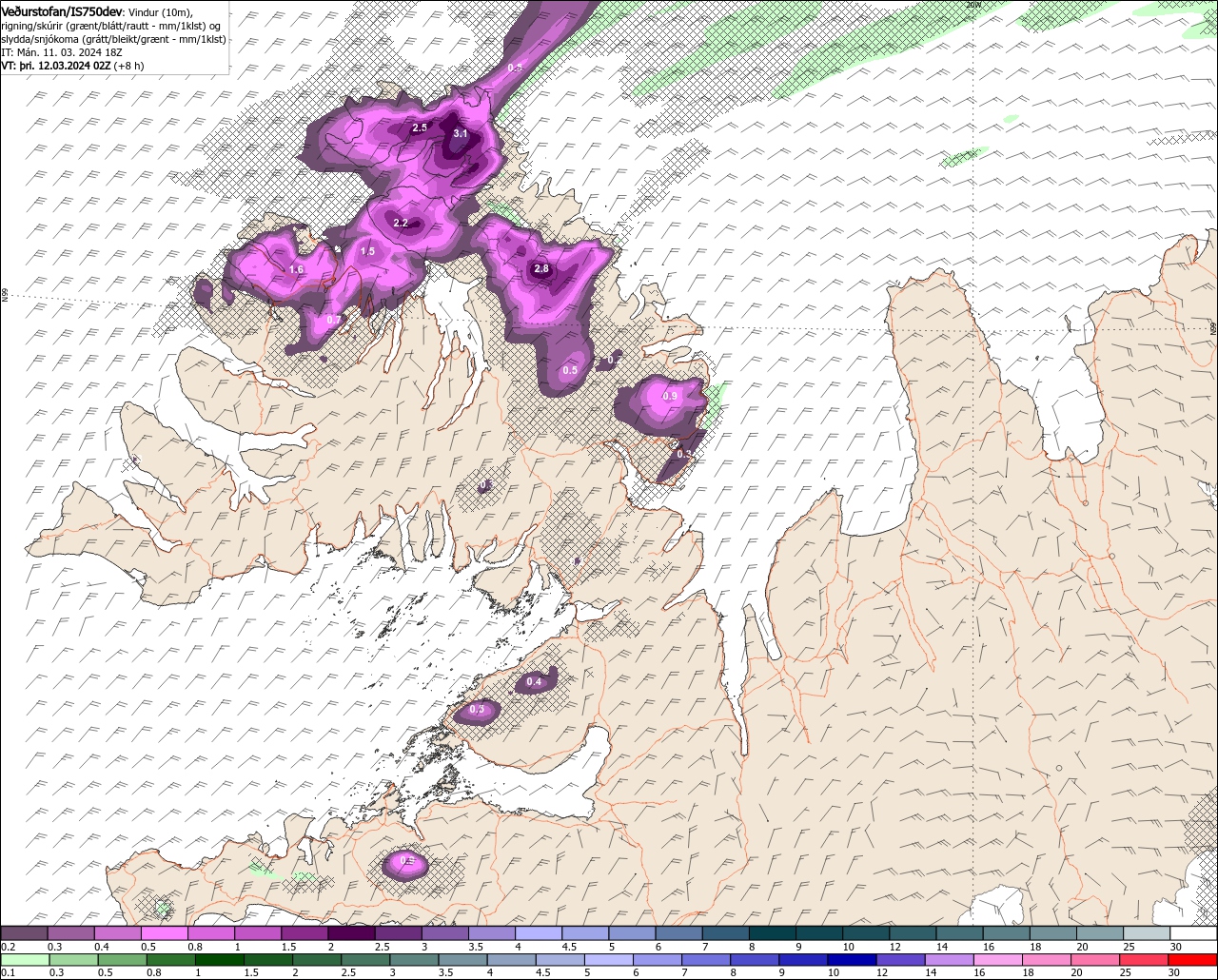Pick the bottom-row pink swatch starting at 18
The image size is (1218, 980).
point(1047,959)
